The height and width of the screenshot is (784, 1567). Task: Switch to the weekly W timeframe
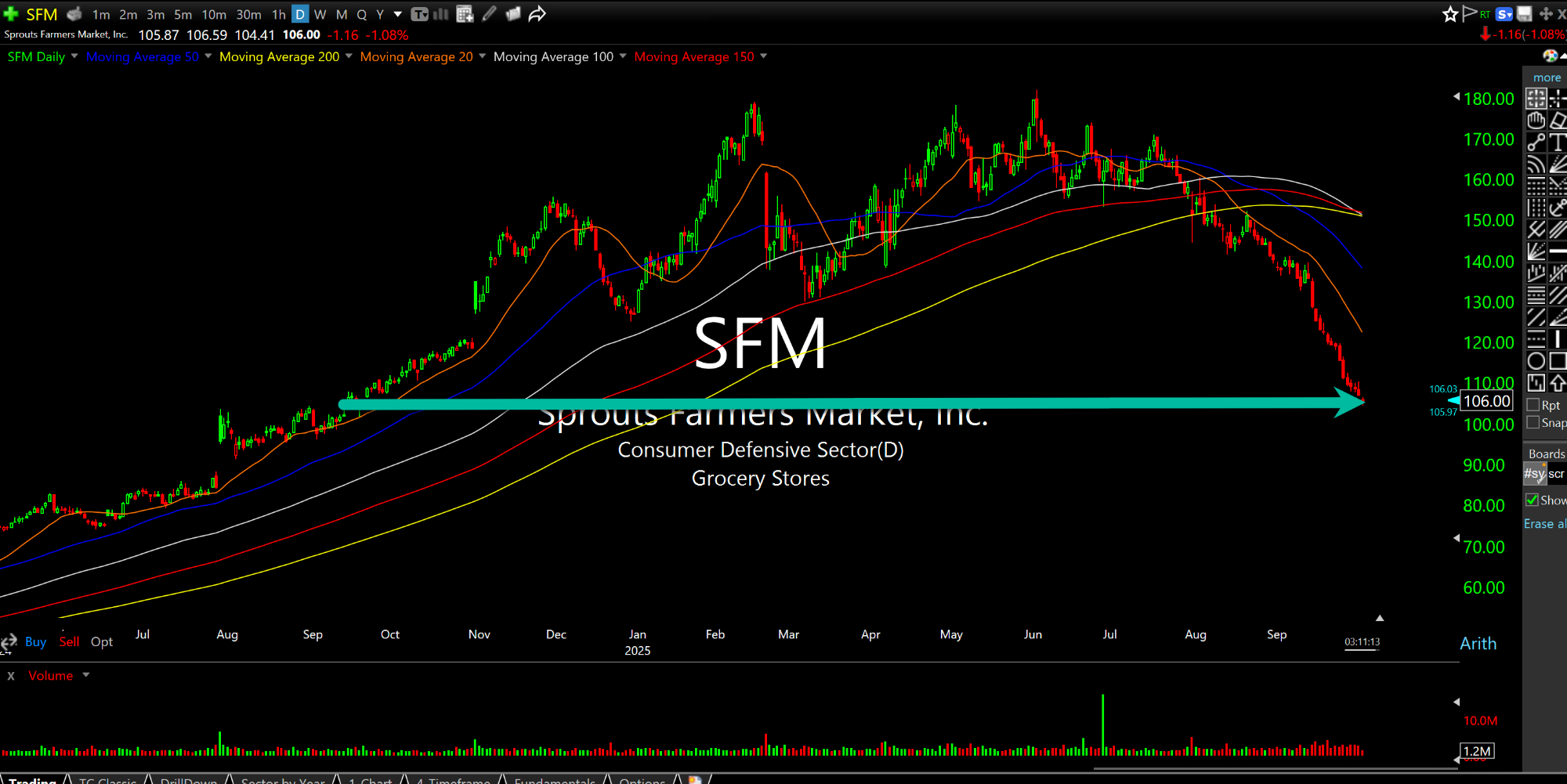point(320,14)
